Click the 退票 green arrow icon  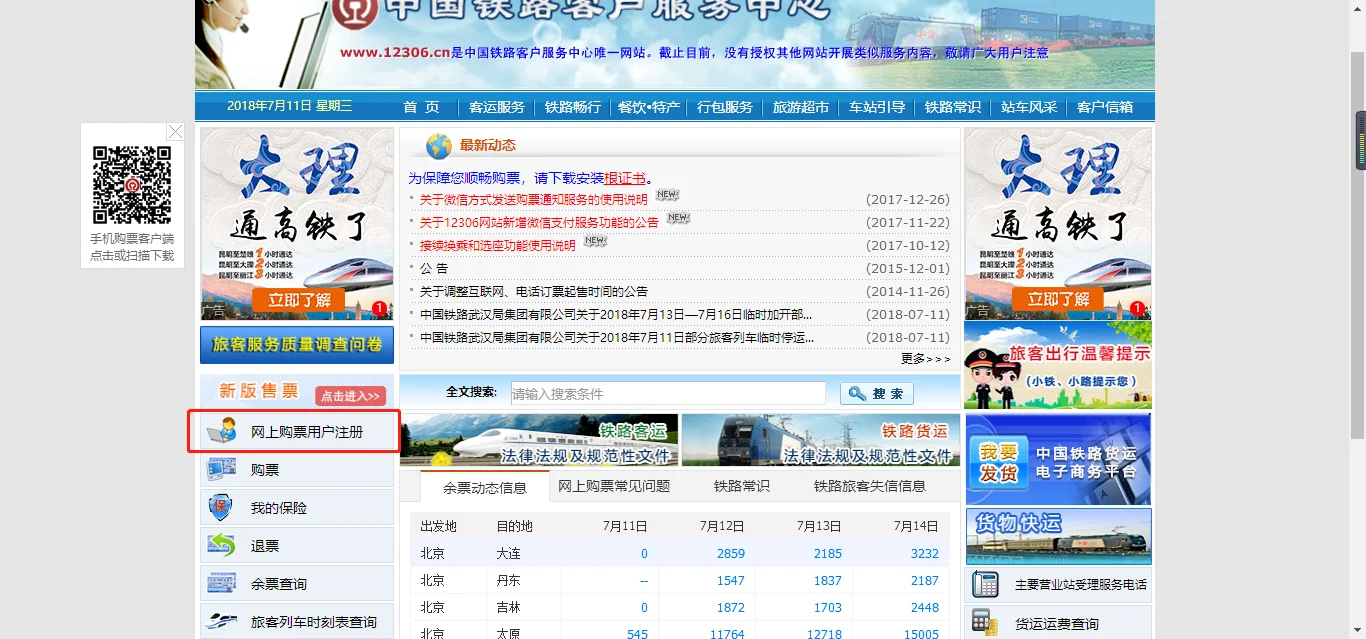click(221, 545)
